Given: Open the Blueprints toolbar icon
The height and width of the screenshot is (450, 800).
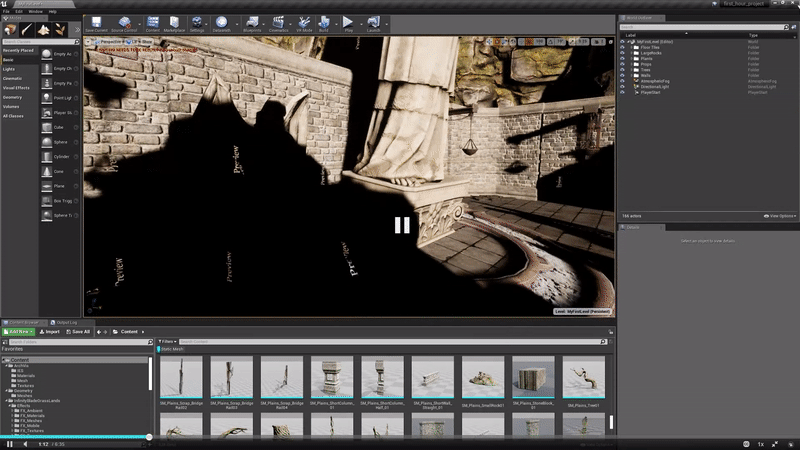Looking at the screenshot, I should point(252,23).
